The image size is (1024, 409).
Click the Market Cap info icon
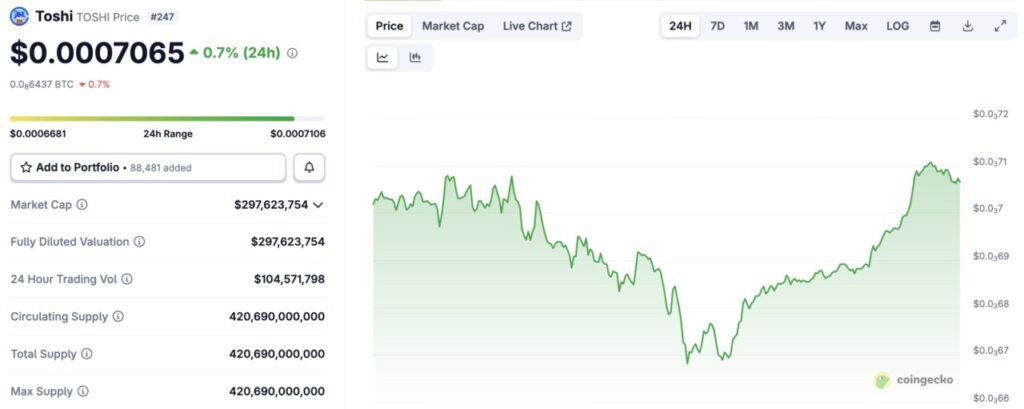click(x=82, y=205)
